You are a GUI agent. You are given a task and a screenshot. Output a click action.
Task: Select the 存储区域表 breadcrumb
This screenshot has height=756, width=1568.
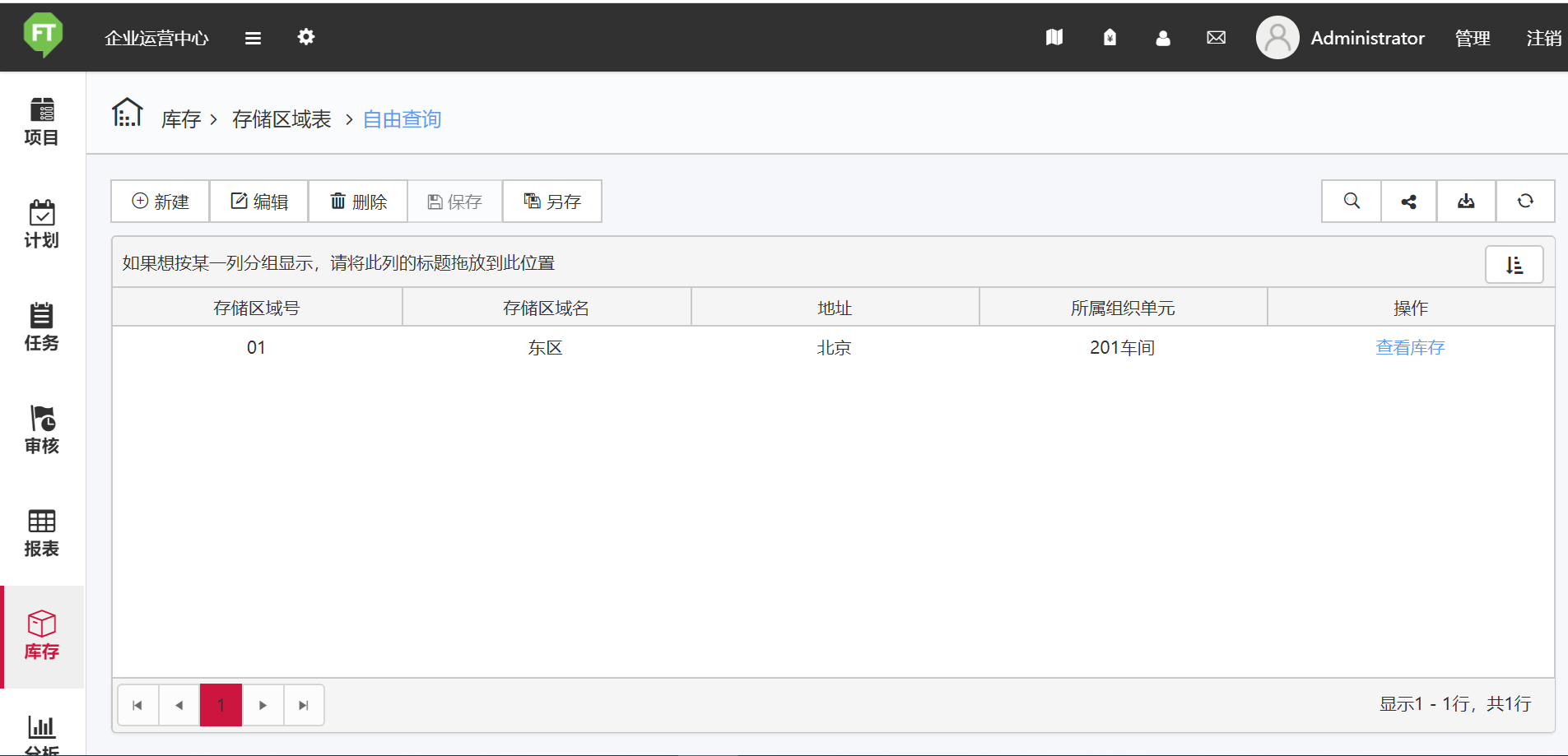click(281, 120)
